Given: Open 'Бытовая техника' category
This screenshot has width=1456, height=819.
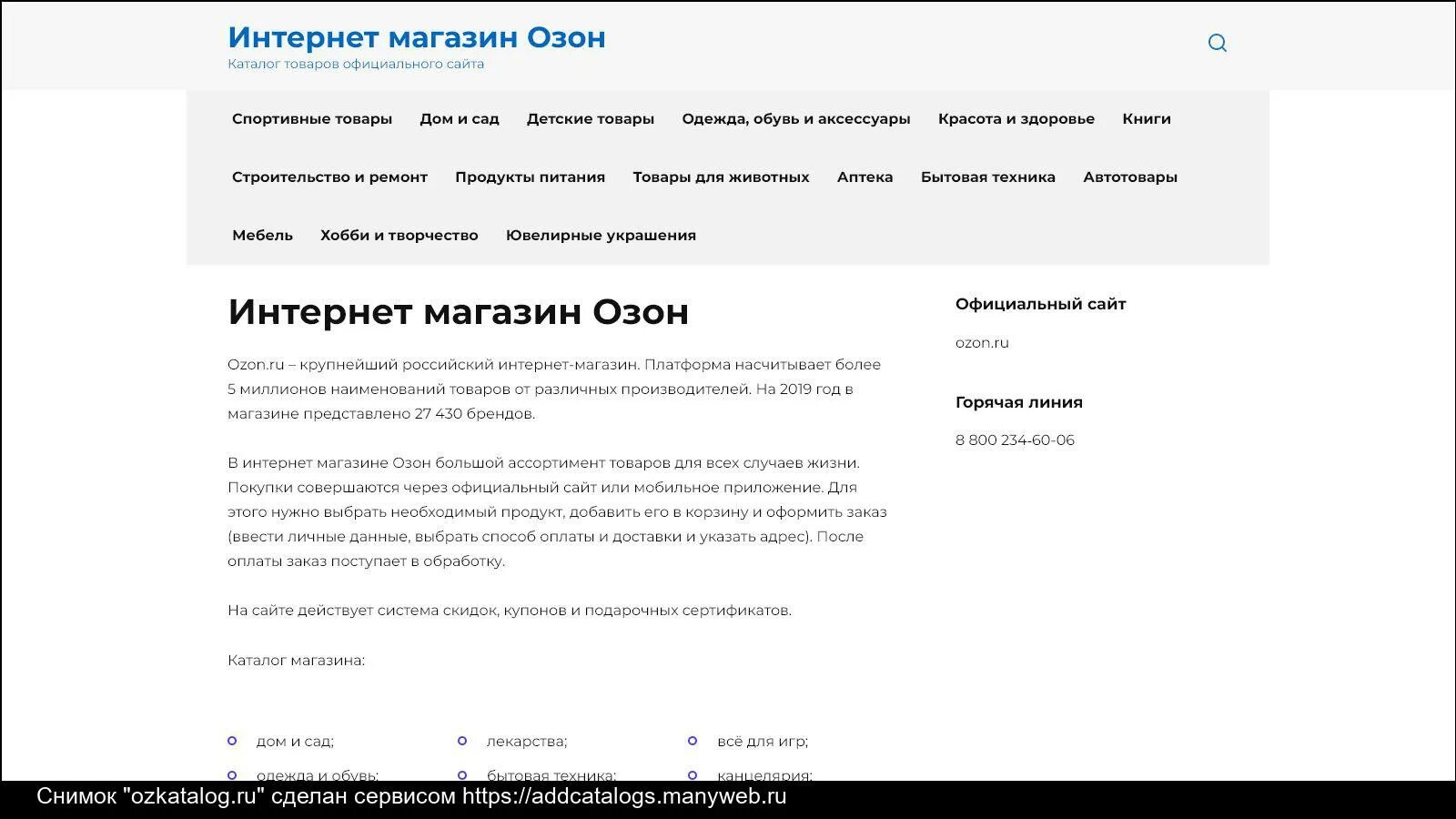Looking at the screenshot, I should coord(988,177).
